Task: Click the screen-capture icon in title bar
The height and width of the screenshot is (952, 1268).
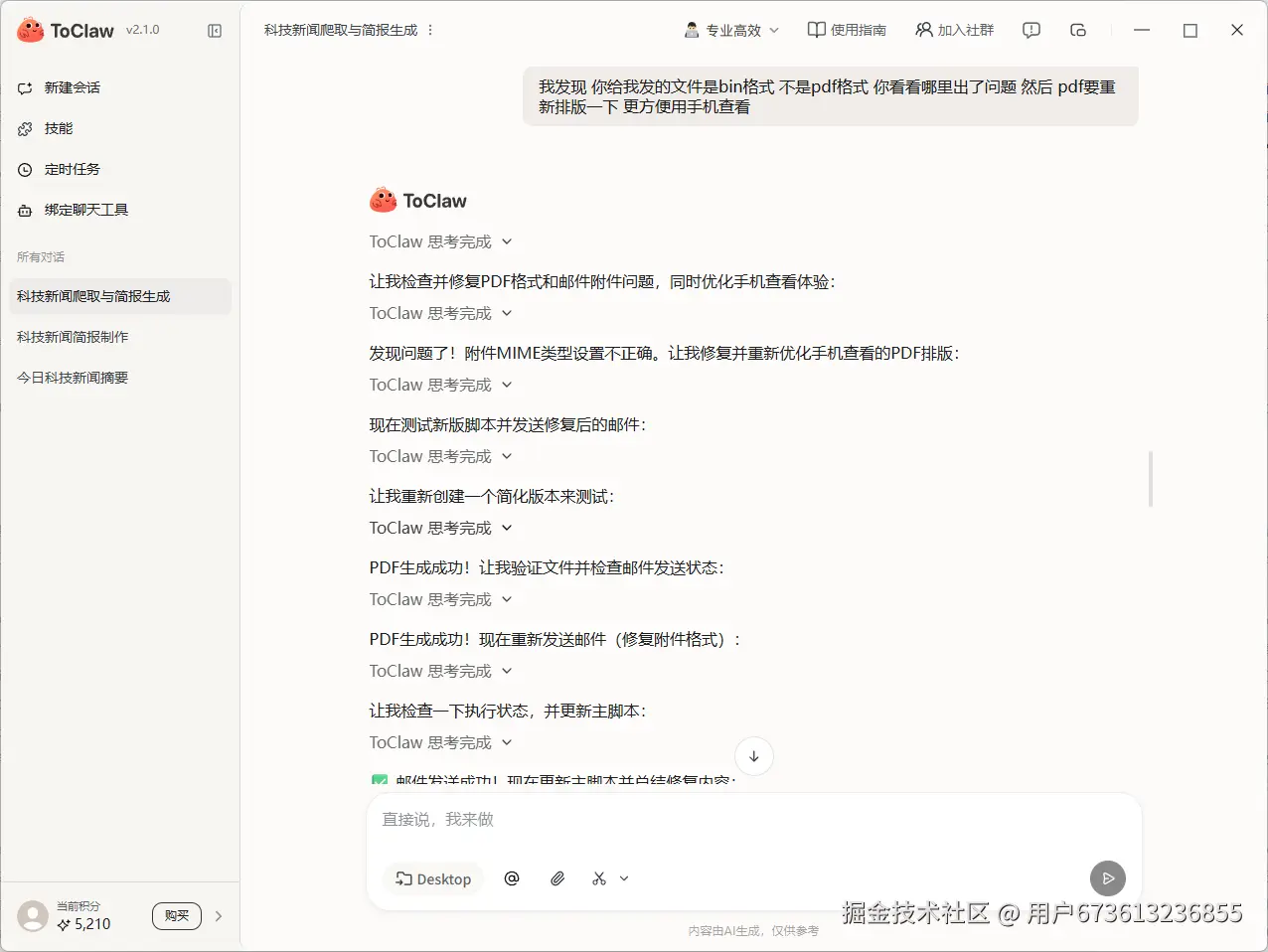Action: pos(1078,30)
